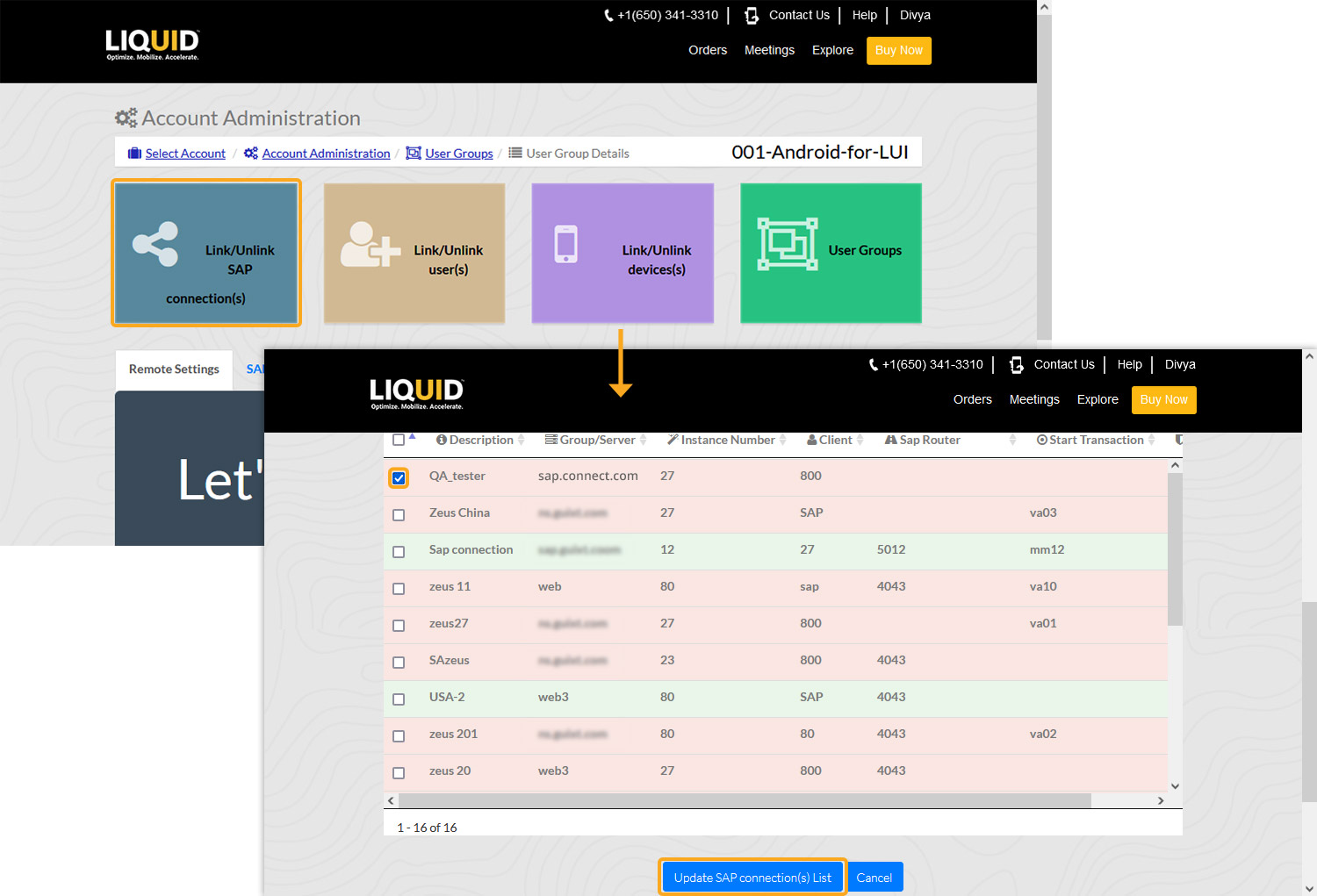Click the table's scroll-down arrow

pos(1175,786)
